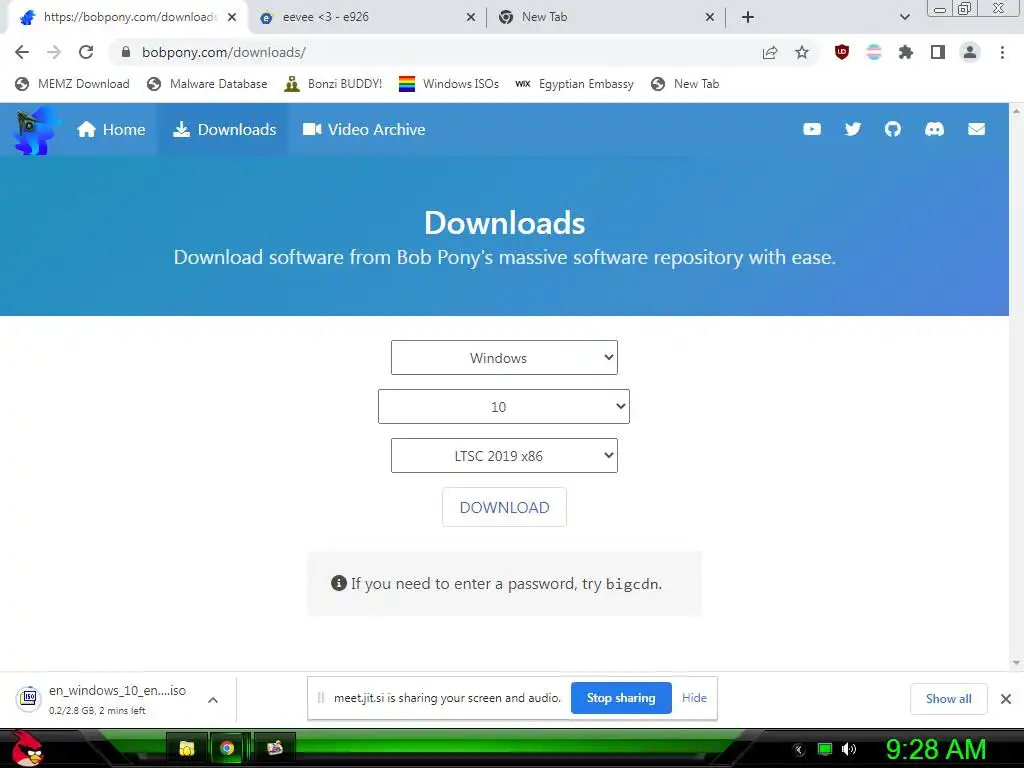This screenshot has width=1024, height=768.
Task: Open the Egyptian Embassy bookmark
Action: [x=575, y=84]
